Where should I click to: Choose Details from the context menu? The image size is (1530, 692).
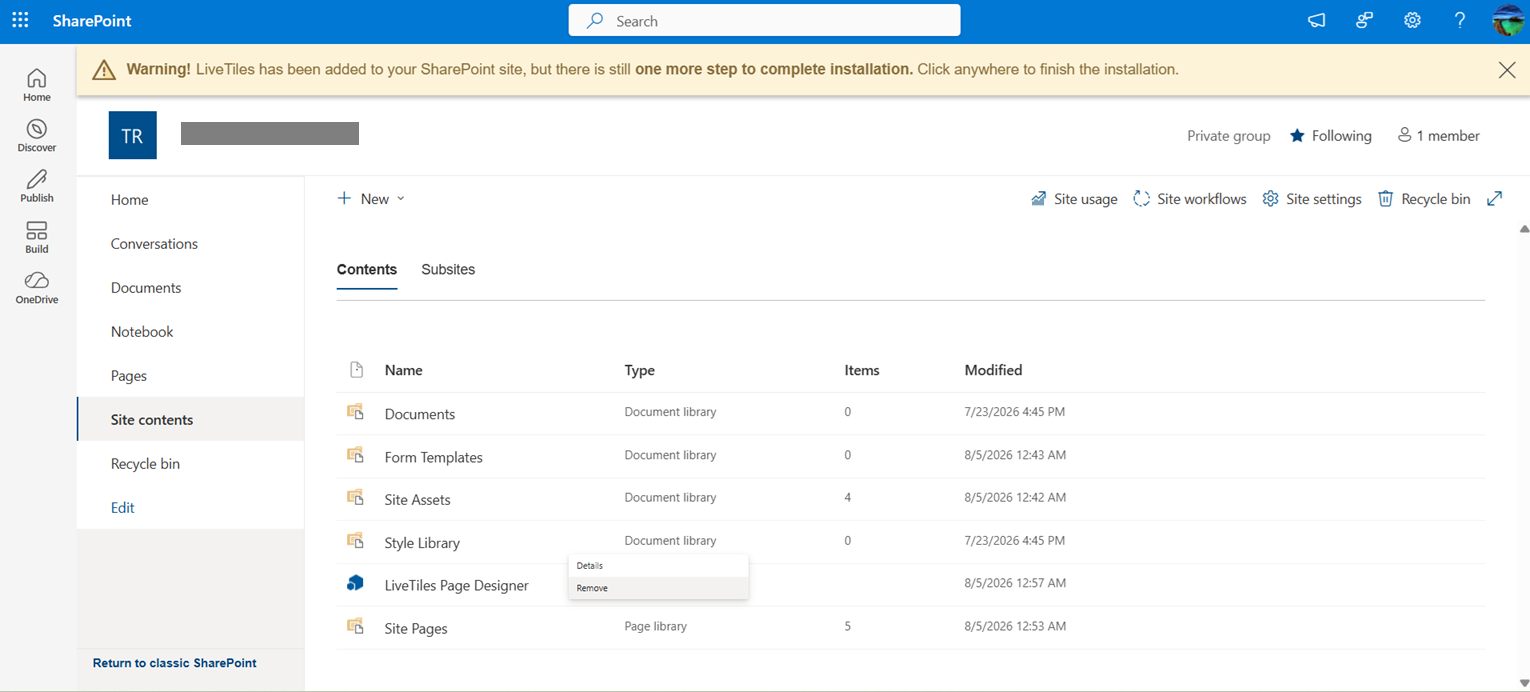click(658, 566)
